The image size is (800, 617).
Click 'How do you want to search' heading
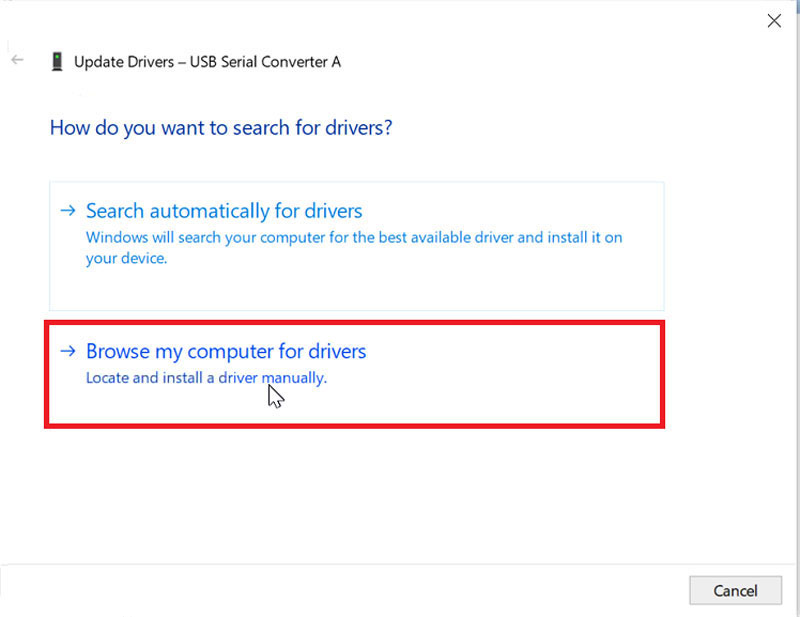(x=221, y=128)
